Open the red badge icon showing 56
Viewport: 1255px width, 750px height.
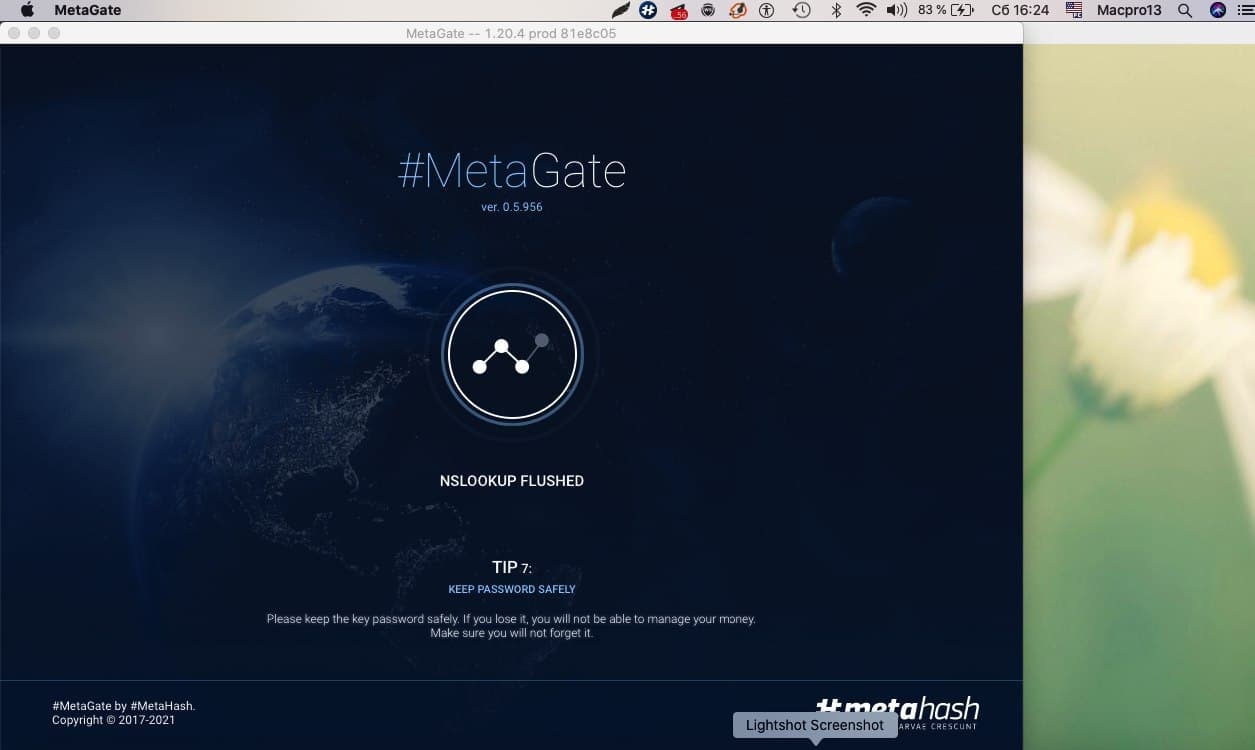(x=679, y=11)
